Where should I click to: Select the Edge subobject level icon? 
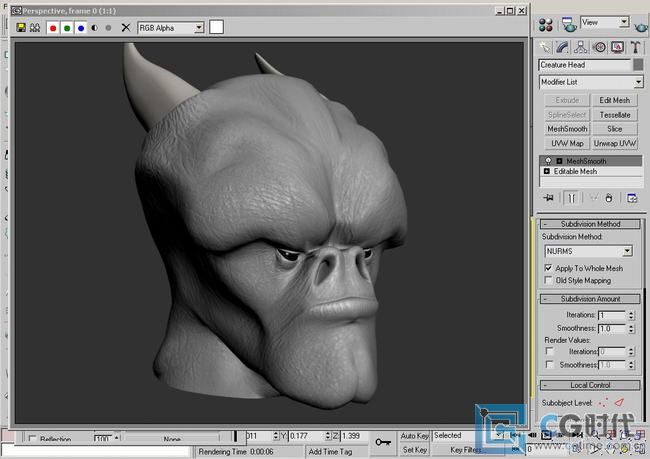click(x=619, y=402)
